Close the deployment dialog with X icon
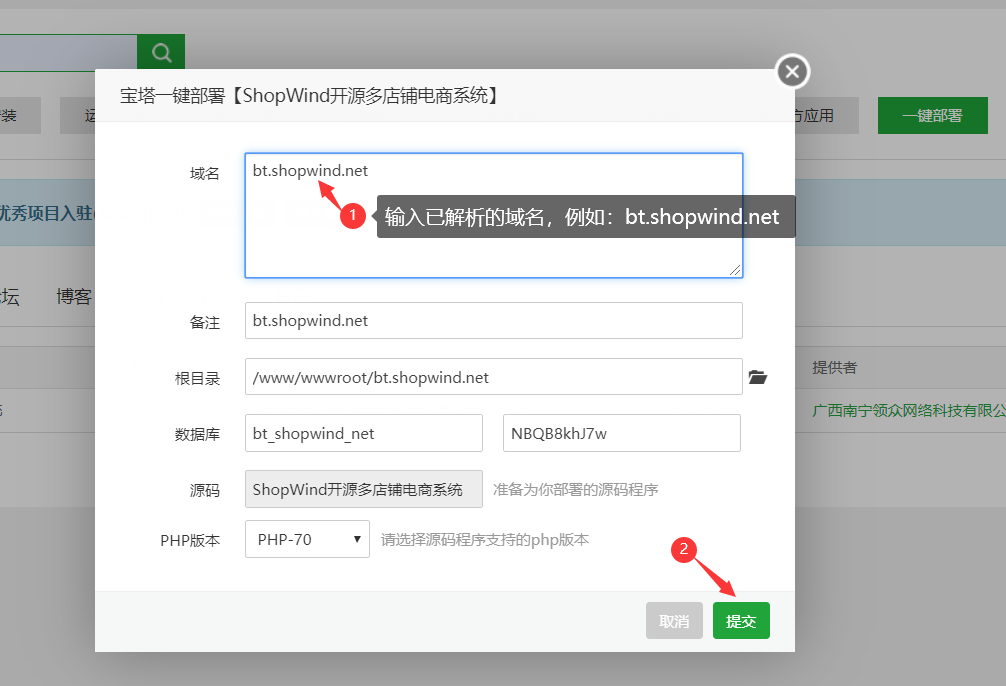The image size is (1006, 686). 792,71
